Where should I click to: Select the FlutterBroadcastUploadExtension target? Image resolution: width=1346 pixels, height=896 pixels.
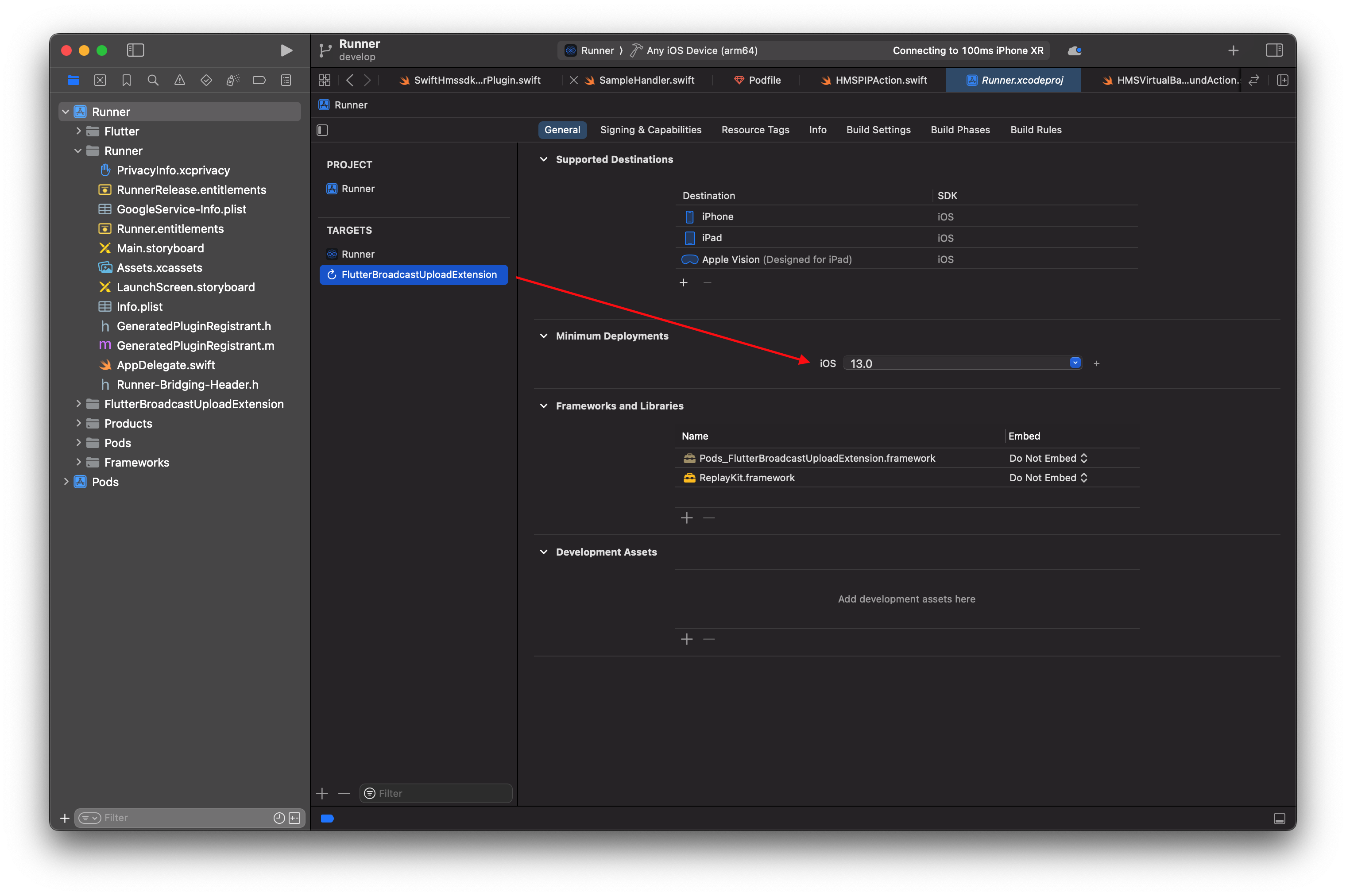[x=413, y=274]
